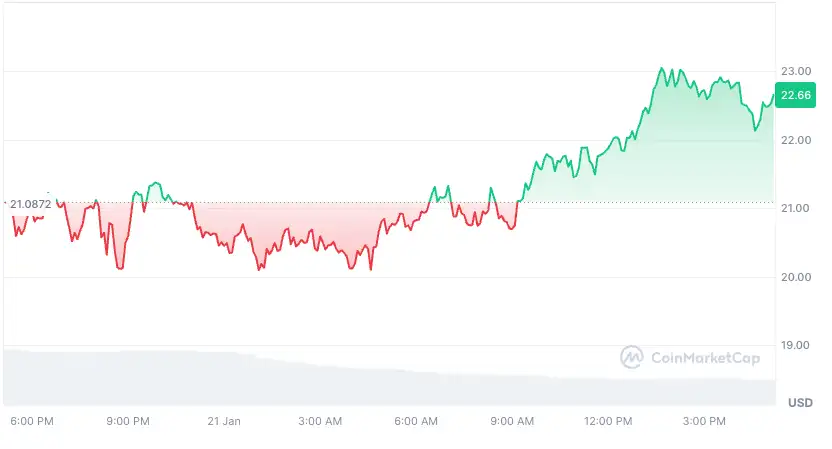Click the 21 Jan date marker
Image resolution: width=832 pixels, height=449 pixels.
coord(223,422)
